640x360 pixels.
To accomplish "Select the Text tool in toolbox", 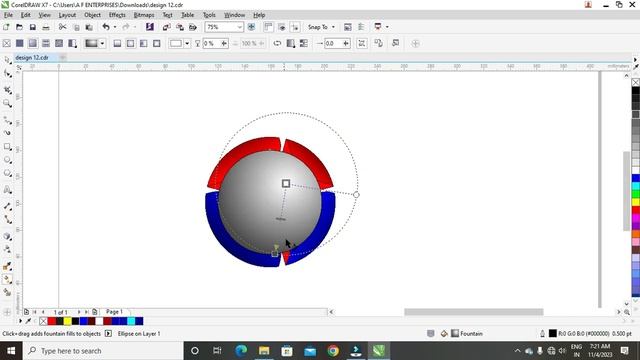I will [x=7, y=190].
